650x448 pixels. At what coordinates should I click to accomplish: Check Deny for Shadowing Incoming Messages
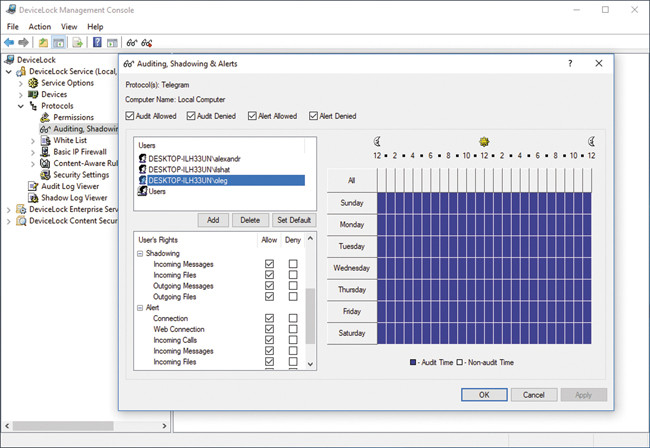point(293,264)
